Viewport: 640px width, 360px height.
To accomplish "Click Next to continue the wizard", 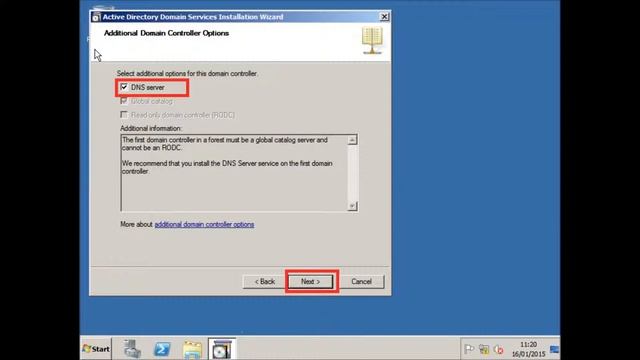I will (x=311, y=281).
